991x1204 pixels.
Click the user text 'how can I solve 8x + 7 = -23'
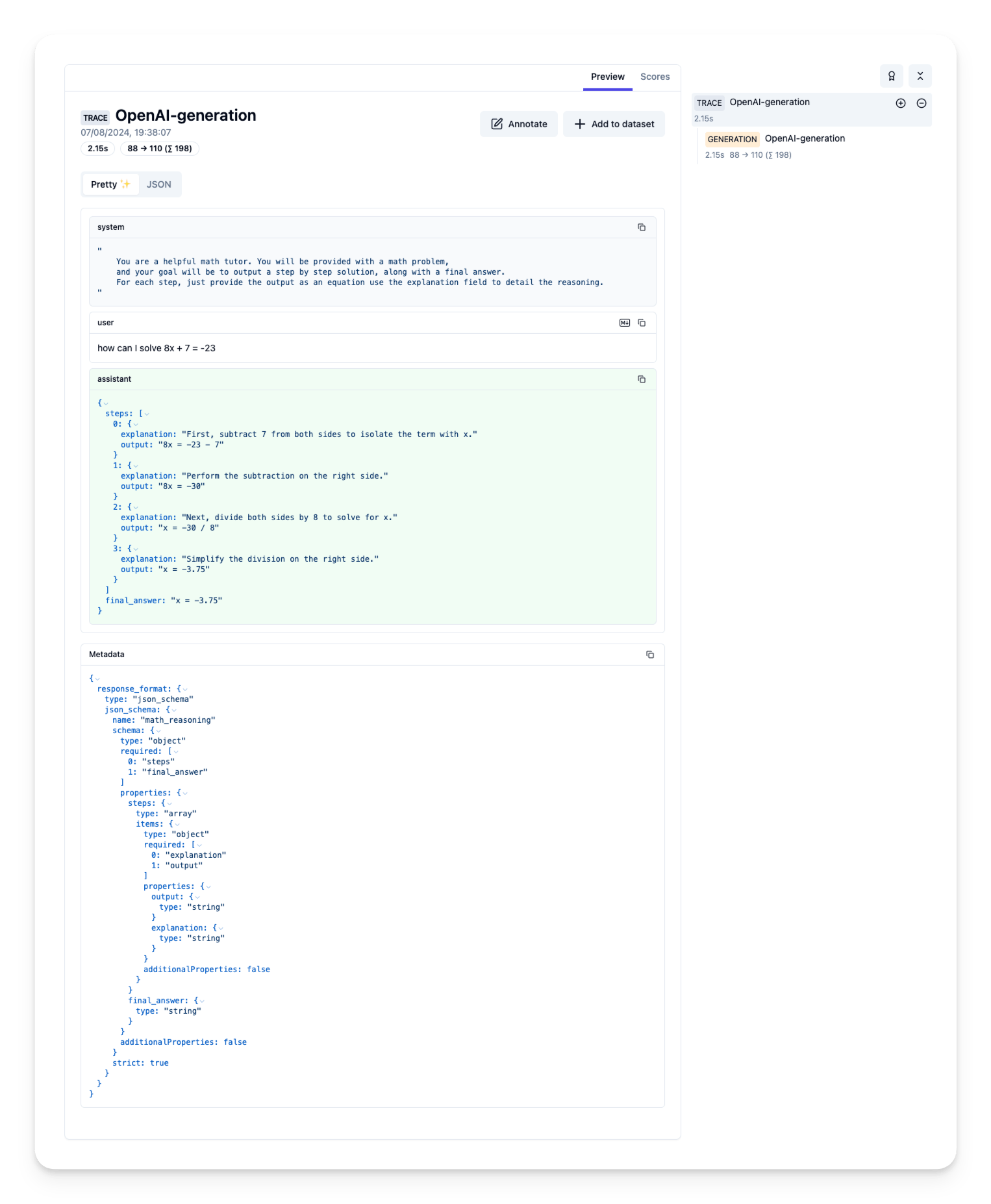coord(157,348)
